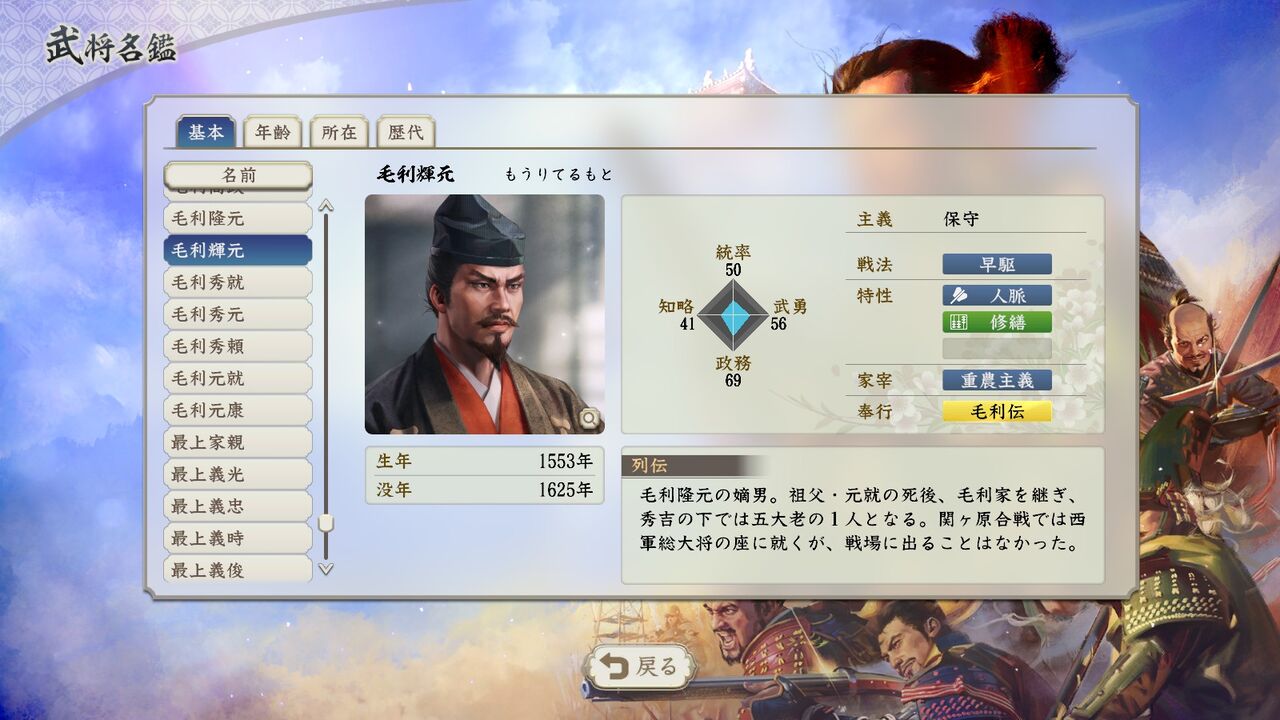Choose 最上義光 in the officer list

click(238, 474)
